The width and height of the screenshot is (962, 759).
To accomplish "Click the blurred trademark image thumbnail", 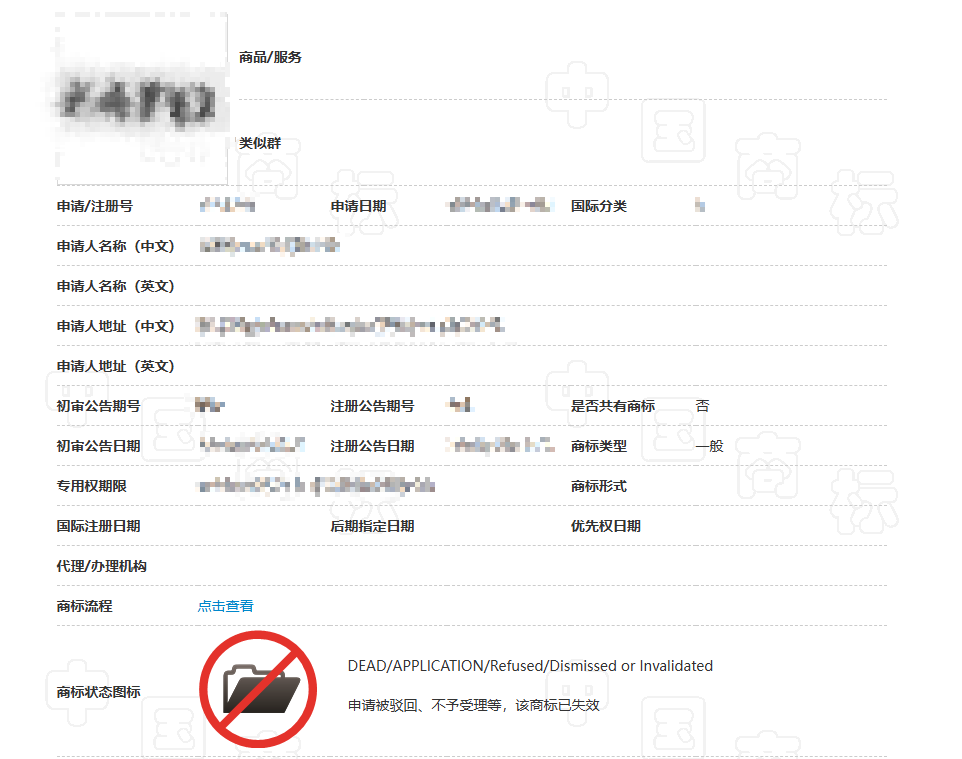I will tap(142, 98).
